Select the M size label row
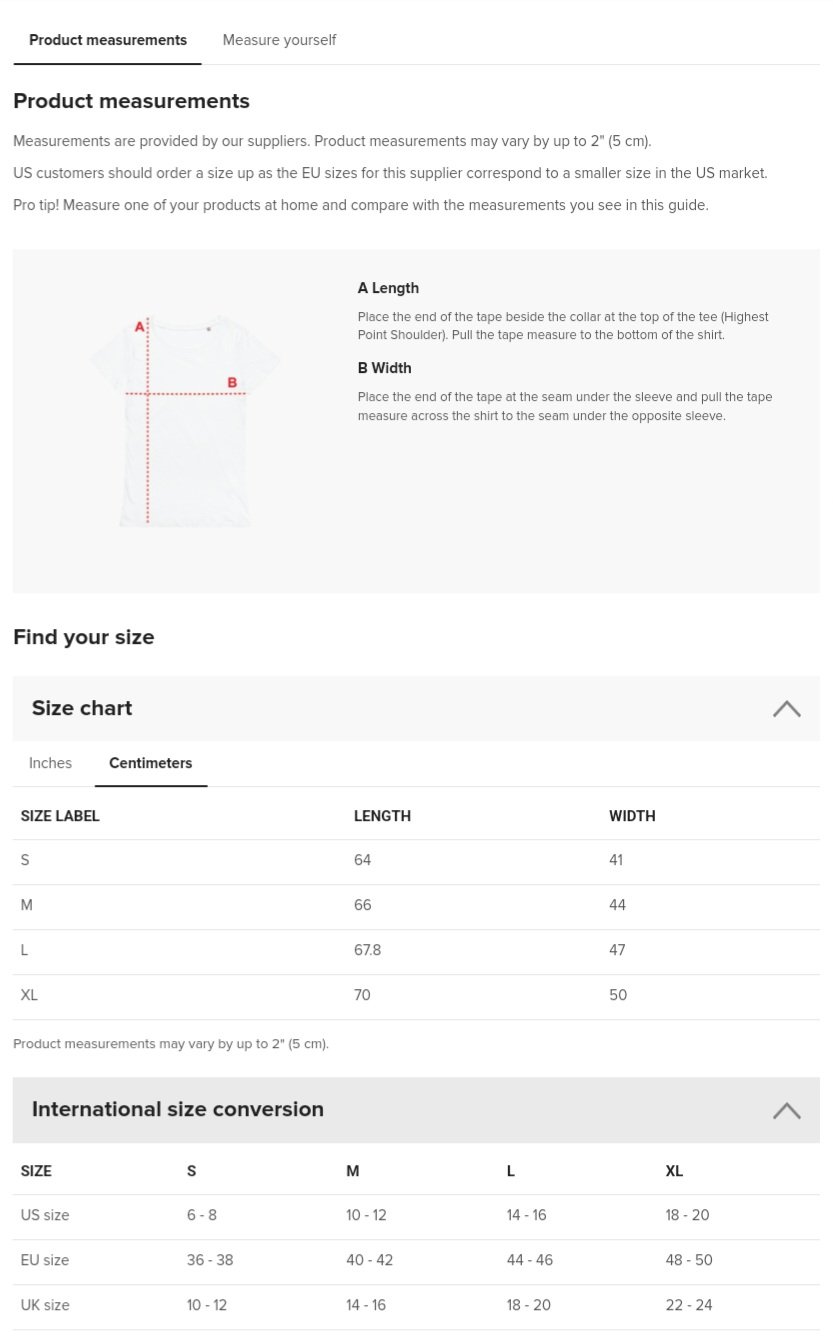Viewport: 833px width, 1343px height. (x=27, y=905)
